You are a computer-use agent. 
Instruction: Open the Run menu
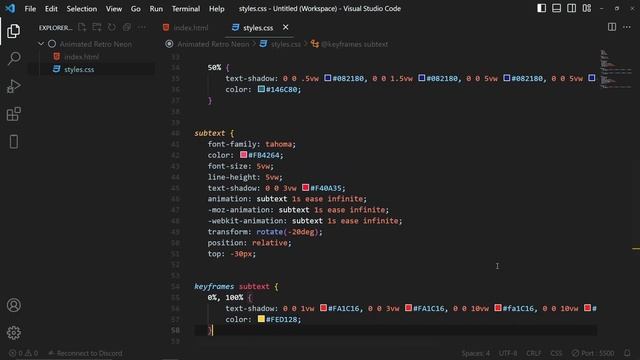point(156,9)
